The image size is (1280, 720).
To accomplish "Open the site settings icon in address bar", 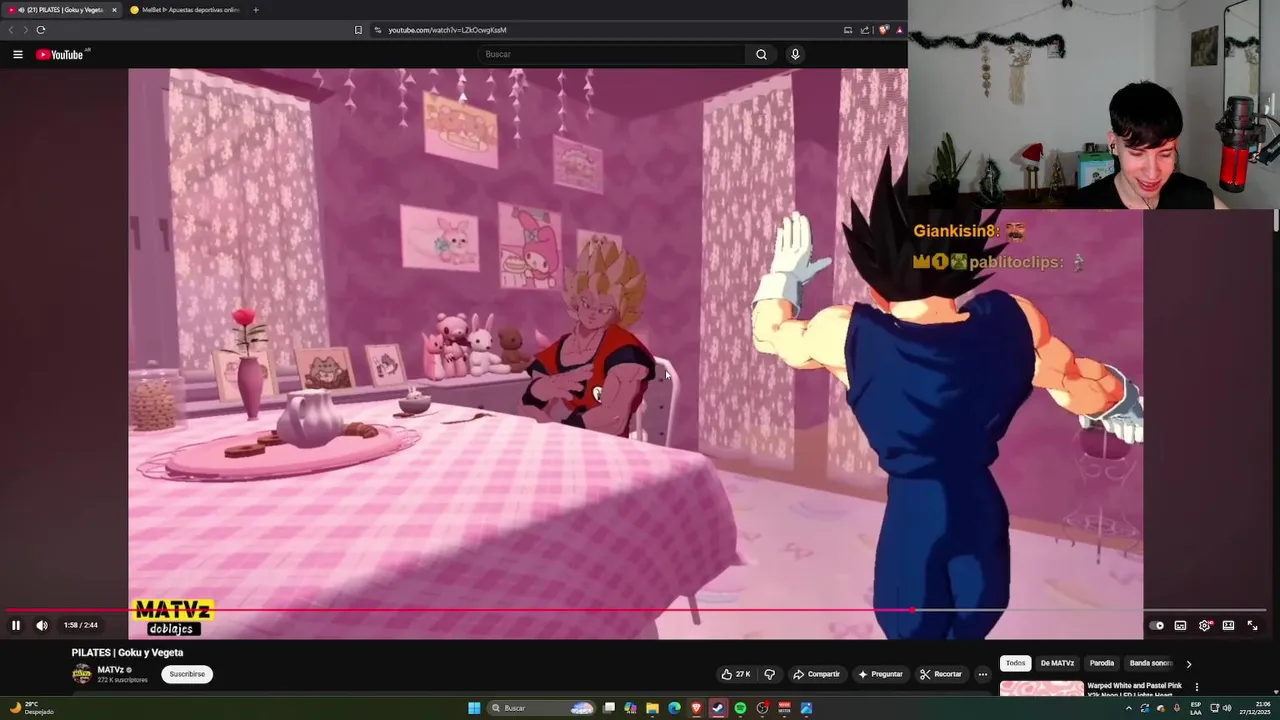I will point(378,30).
